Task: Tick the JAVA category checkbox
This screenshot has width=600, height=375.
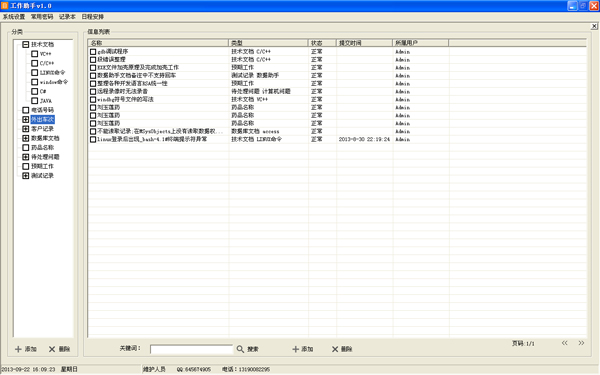Action: point(34,101)
